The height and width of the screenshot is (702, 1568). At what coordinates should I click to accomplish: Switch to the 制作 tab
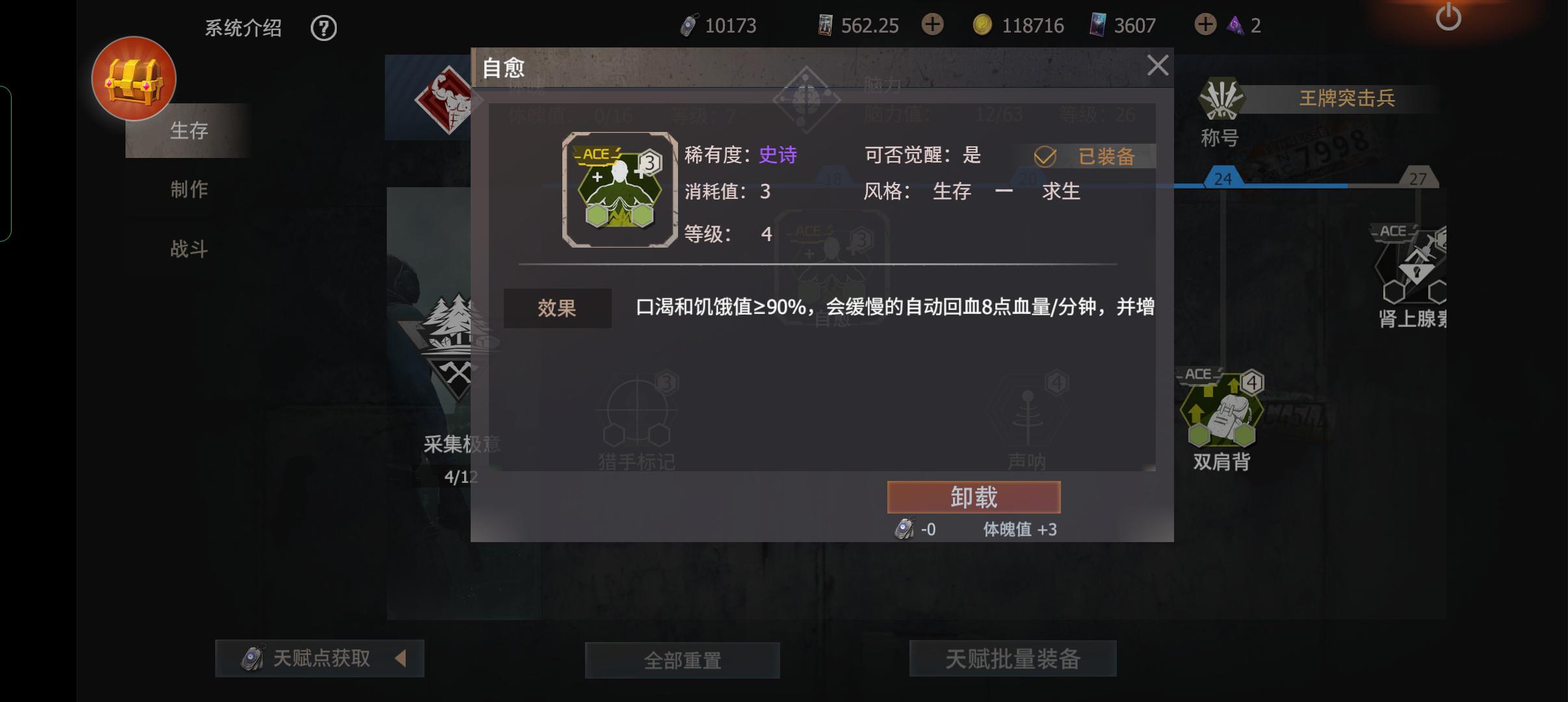(x=189, y=189)
